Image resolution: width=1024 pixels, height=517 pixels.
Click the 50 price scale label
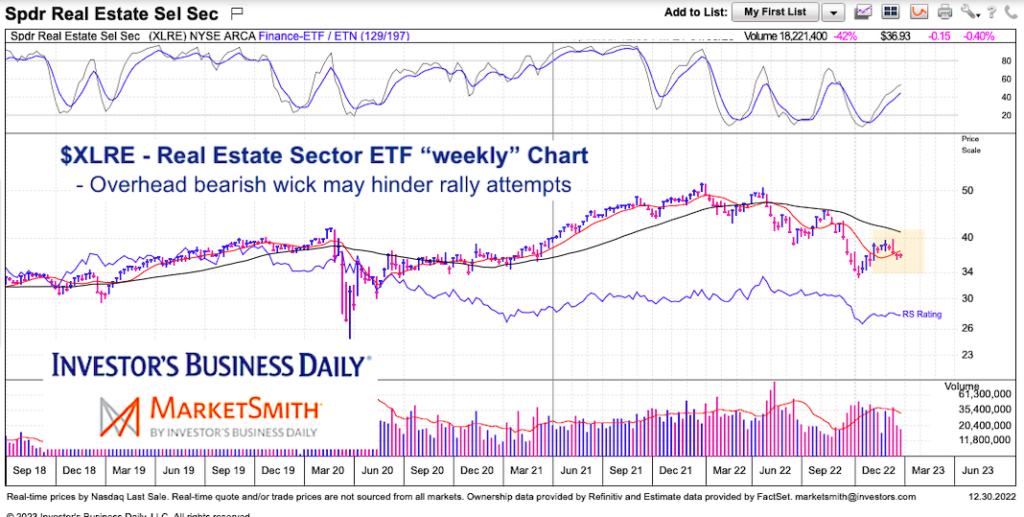click(967, 191)
